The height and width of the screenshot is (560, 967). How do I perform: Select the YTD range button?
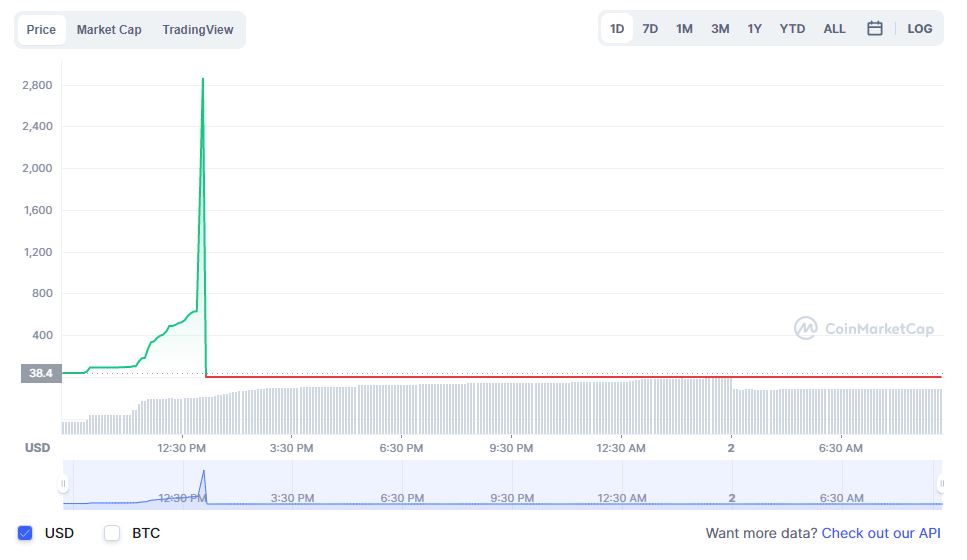[x=792, y=29]
